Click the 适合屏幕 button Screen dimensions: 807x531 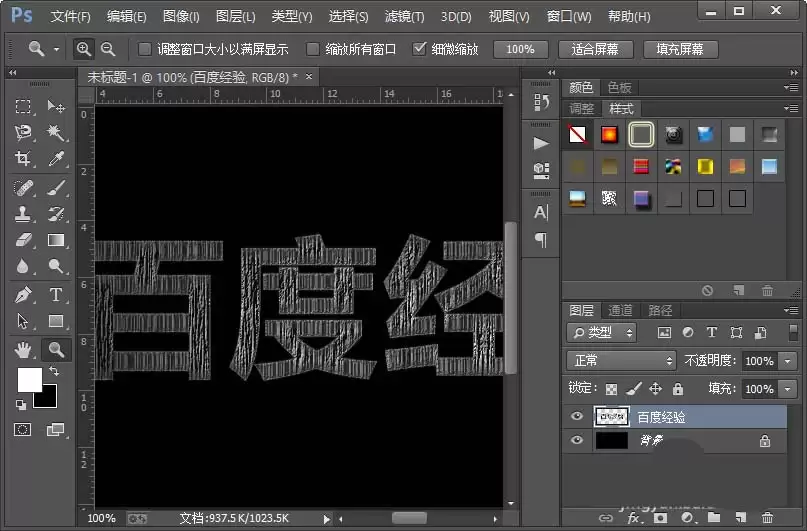coord(595,49)
